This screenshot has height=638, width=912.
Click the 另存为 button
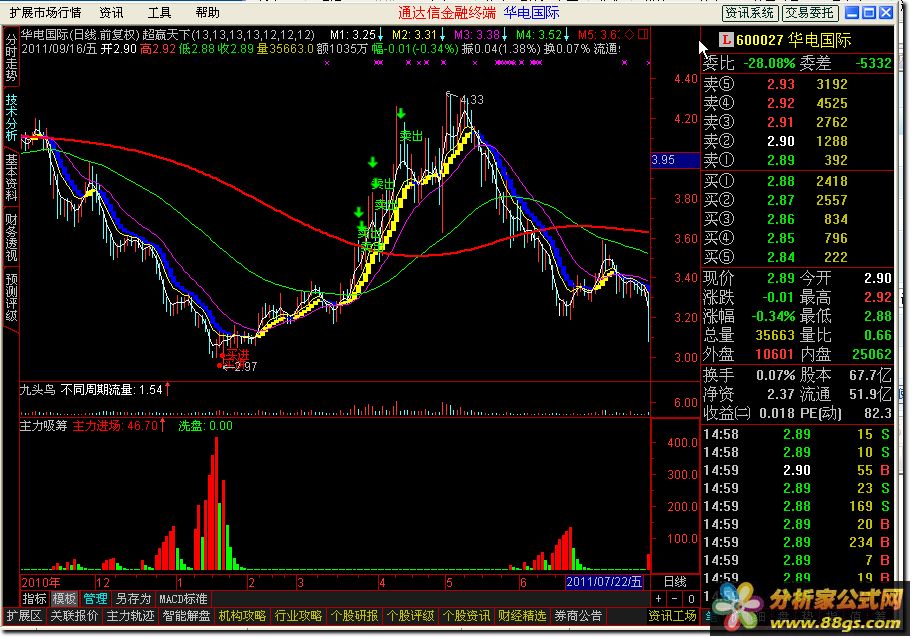(x=133, y=598)
